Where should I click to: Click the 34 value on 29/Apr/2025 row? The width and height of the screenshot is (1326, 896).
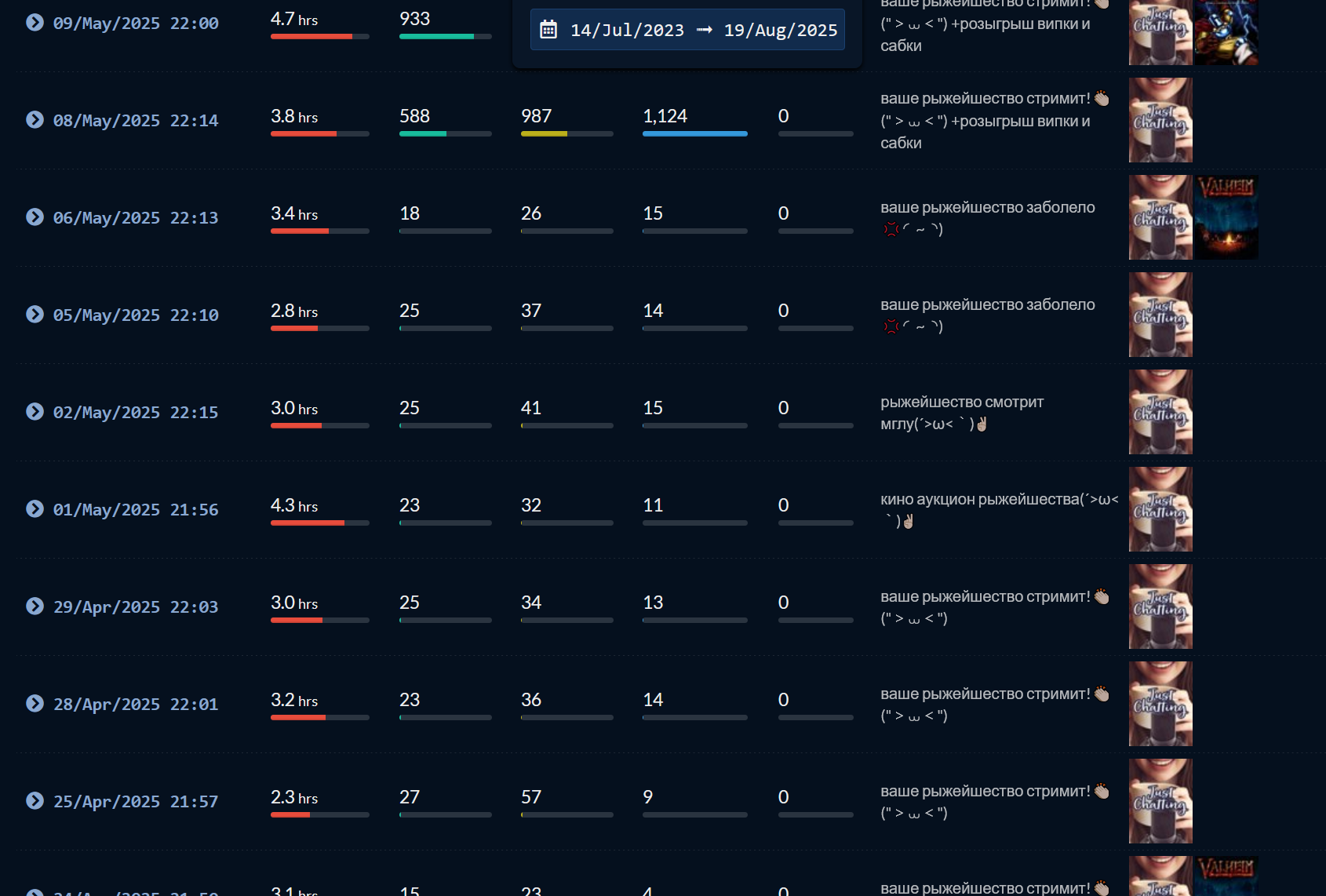[531, 603]
